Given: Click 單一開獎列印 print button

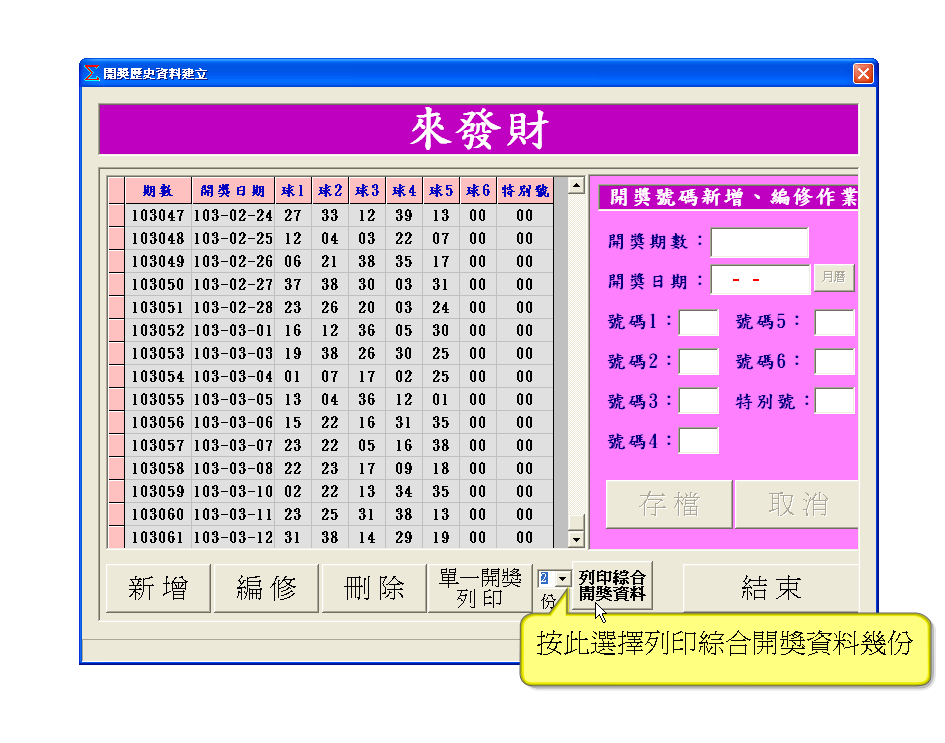Looking at the screenshot, I should pyautogui.click(x=479, y=588).
